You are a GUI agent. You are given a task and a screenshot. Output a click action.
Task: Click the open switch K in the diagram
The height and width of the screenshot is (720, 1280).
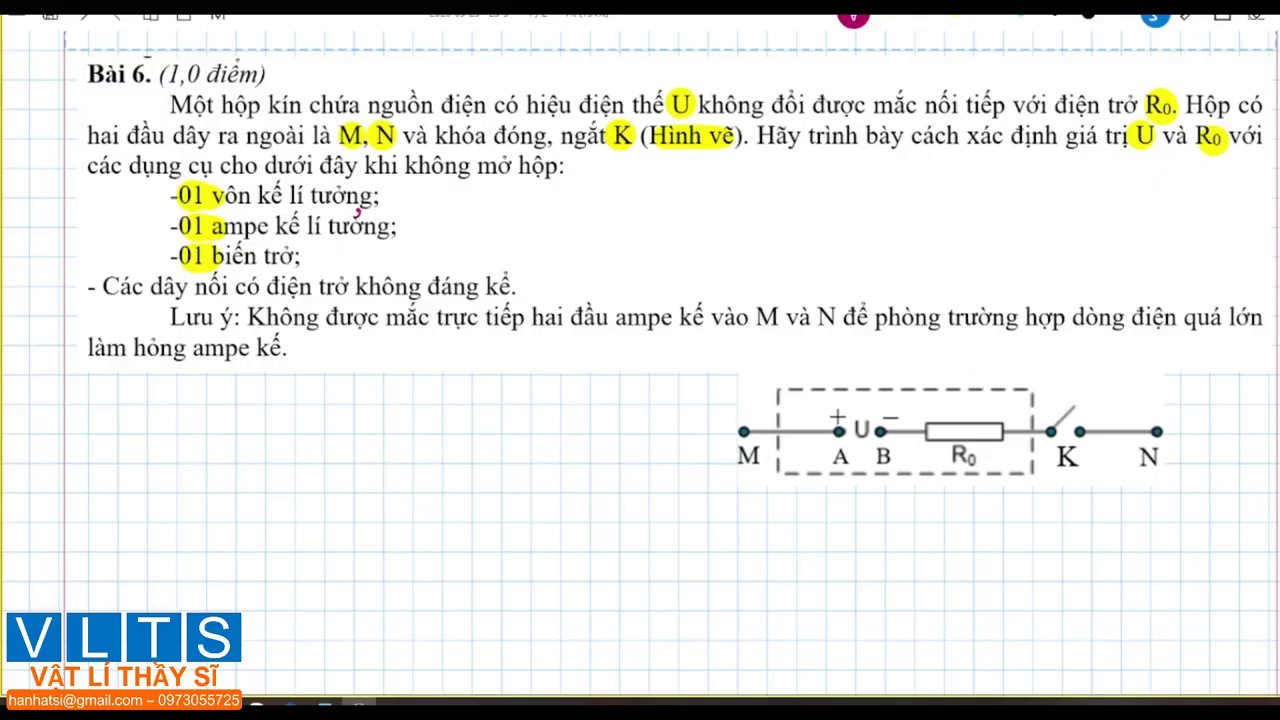[1060, 420]
